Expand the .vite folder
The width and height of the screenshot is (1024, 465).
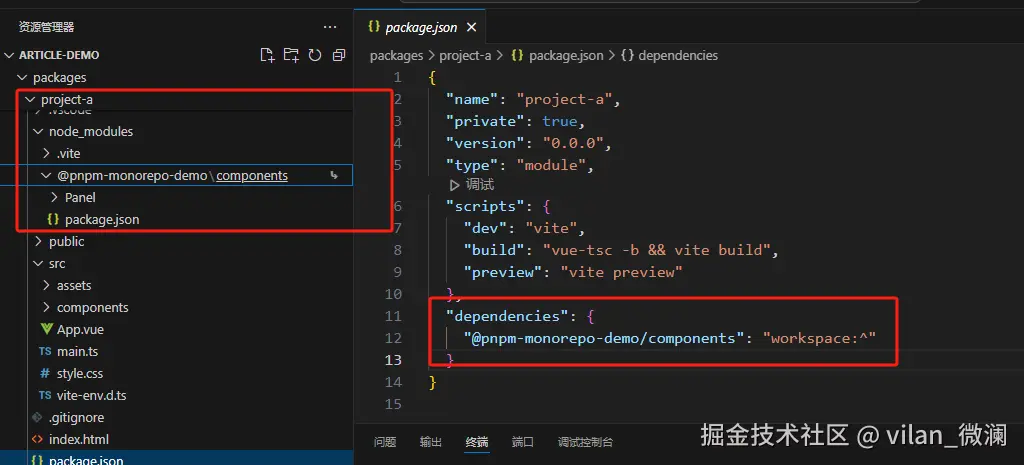46,153
